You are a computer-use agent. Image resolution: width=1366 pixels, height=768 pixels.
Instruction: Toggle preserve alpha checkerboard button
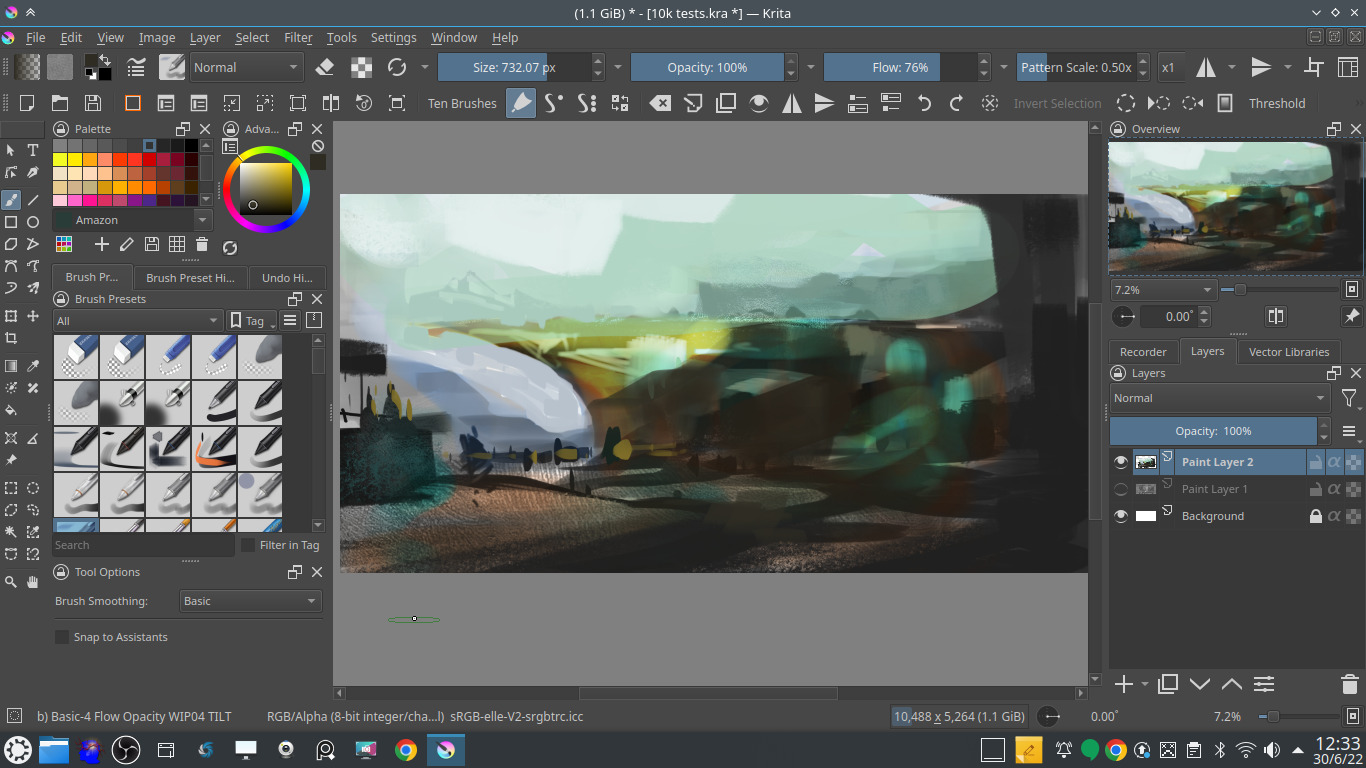361,67
